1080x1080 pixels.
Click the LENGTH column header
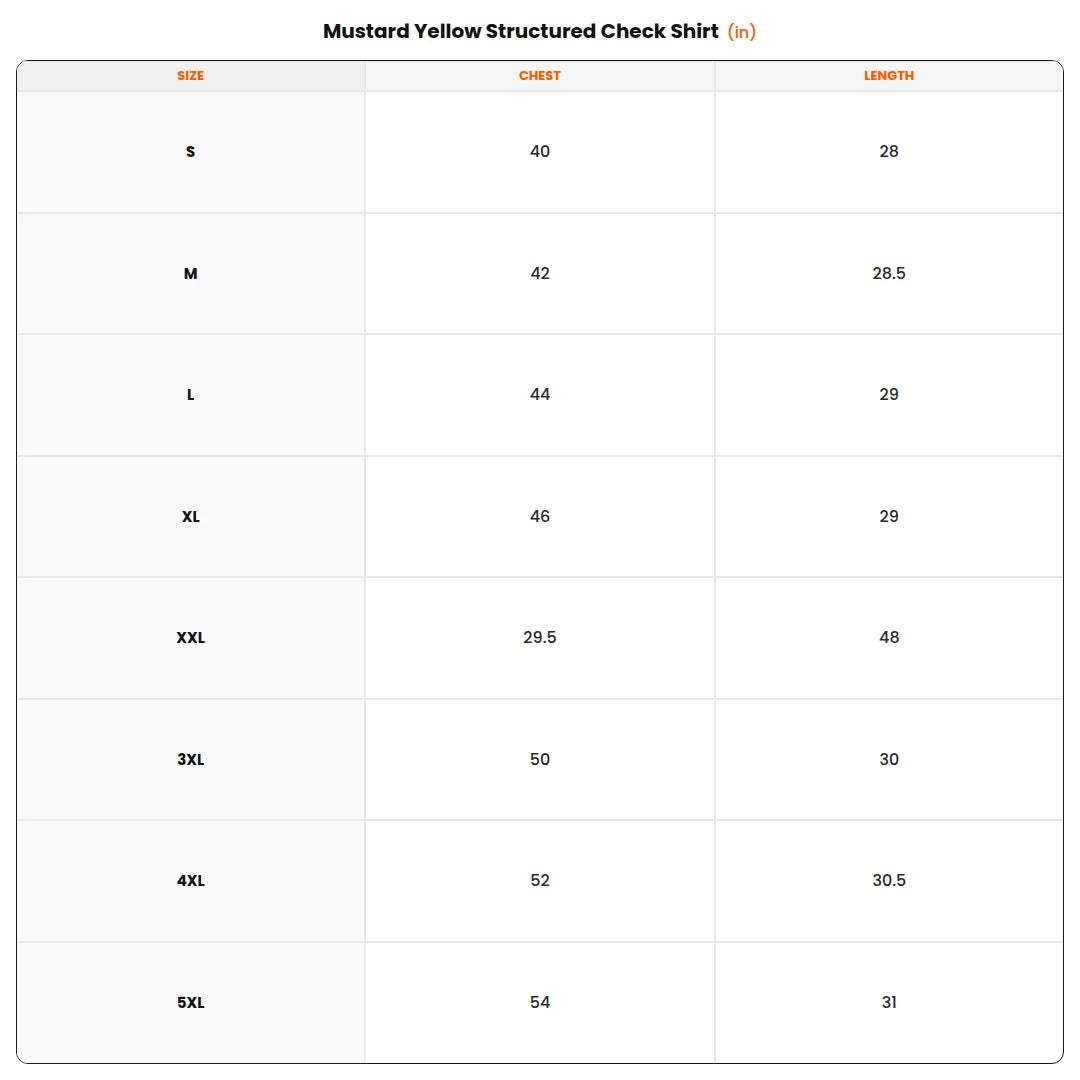[x=889, y=76]
